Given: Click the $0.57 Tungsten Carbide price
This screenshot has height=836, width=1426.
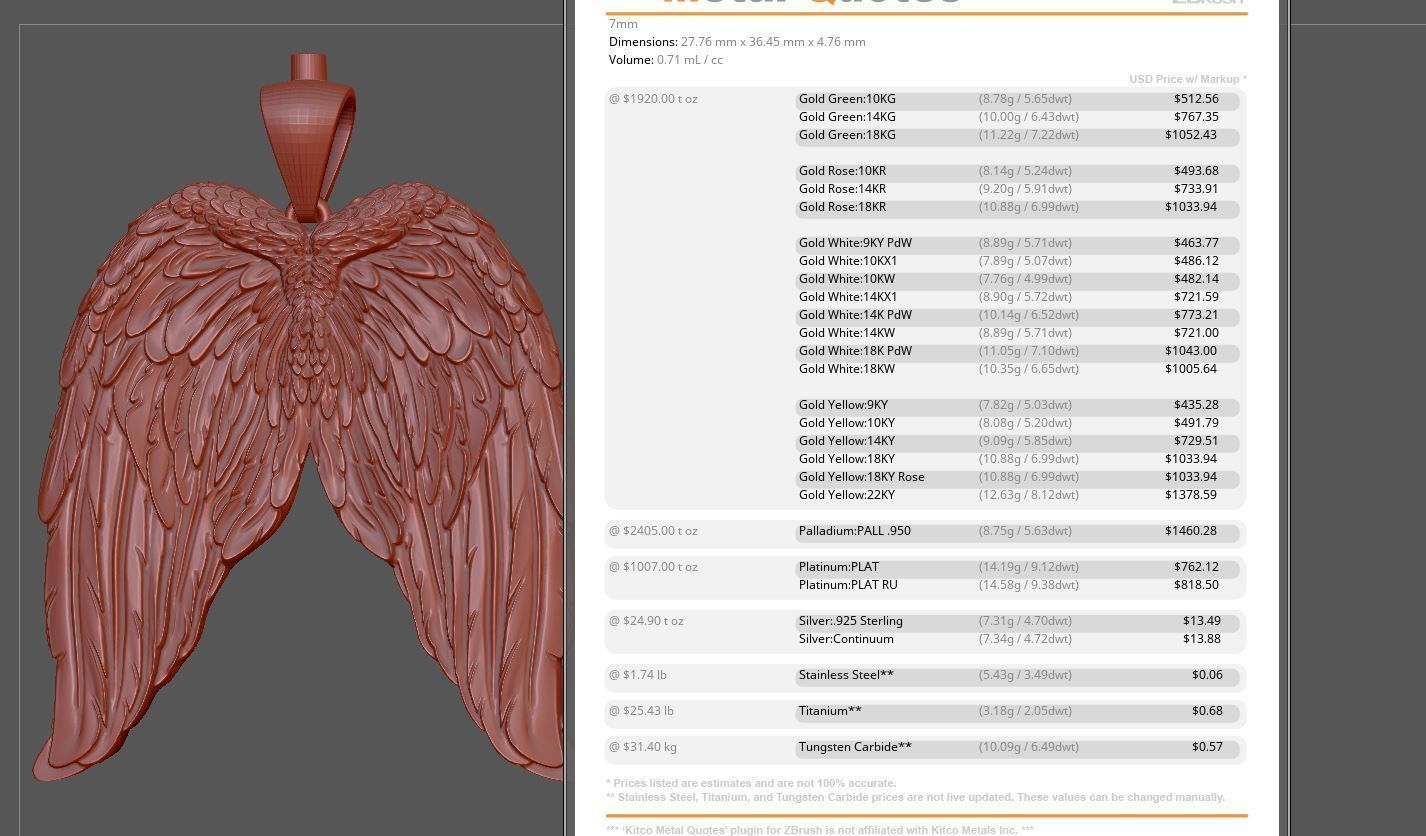Looking at the screenshot, I should point(1207,747).
